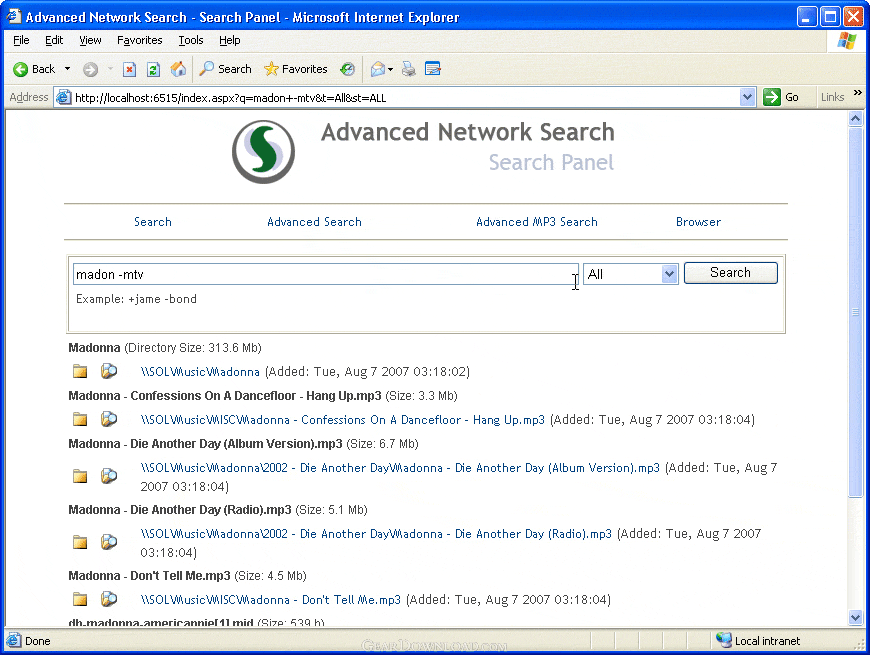Open folder icon for \\SOL\Music\Madonna result
Screen dimensions: 870x655
[80, 371]
